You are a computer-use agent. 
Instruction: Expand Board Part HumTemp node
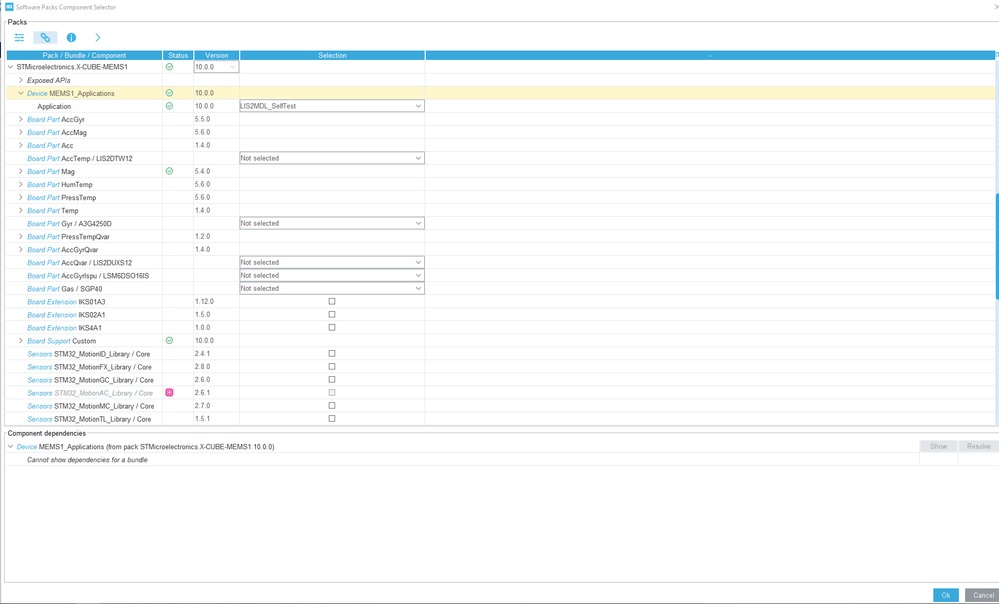[21, 184]
